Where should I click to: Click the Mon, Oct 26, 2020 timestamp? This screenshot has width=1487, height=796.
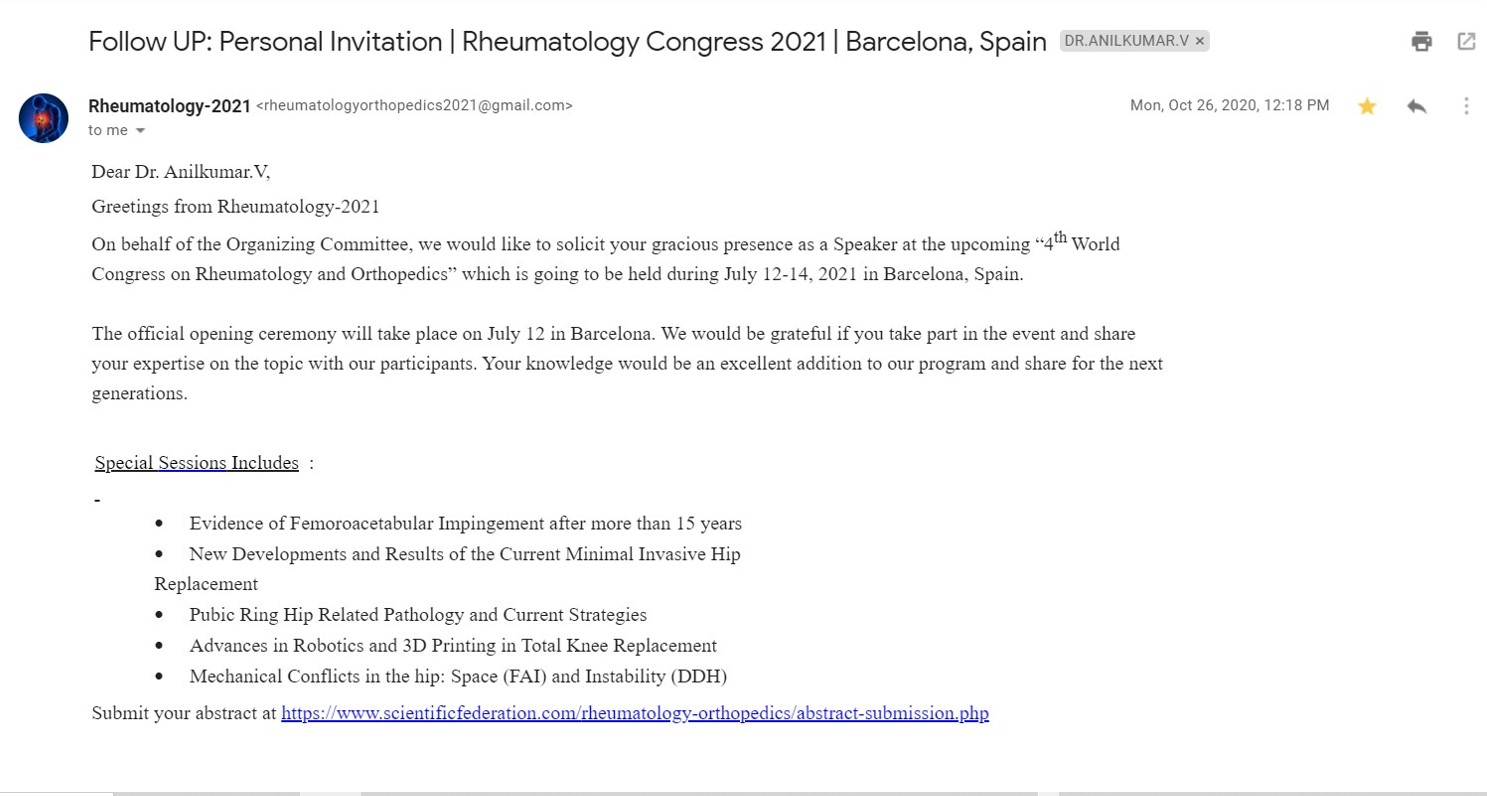[1229, 105]
